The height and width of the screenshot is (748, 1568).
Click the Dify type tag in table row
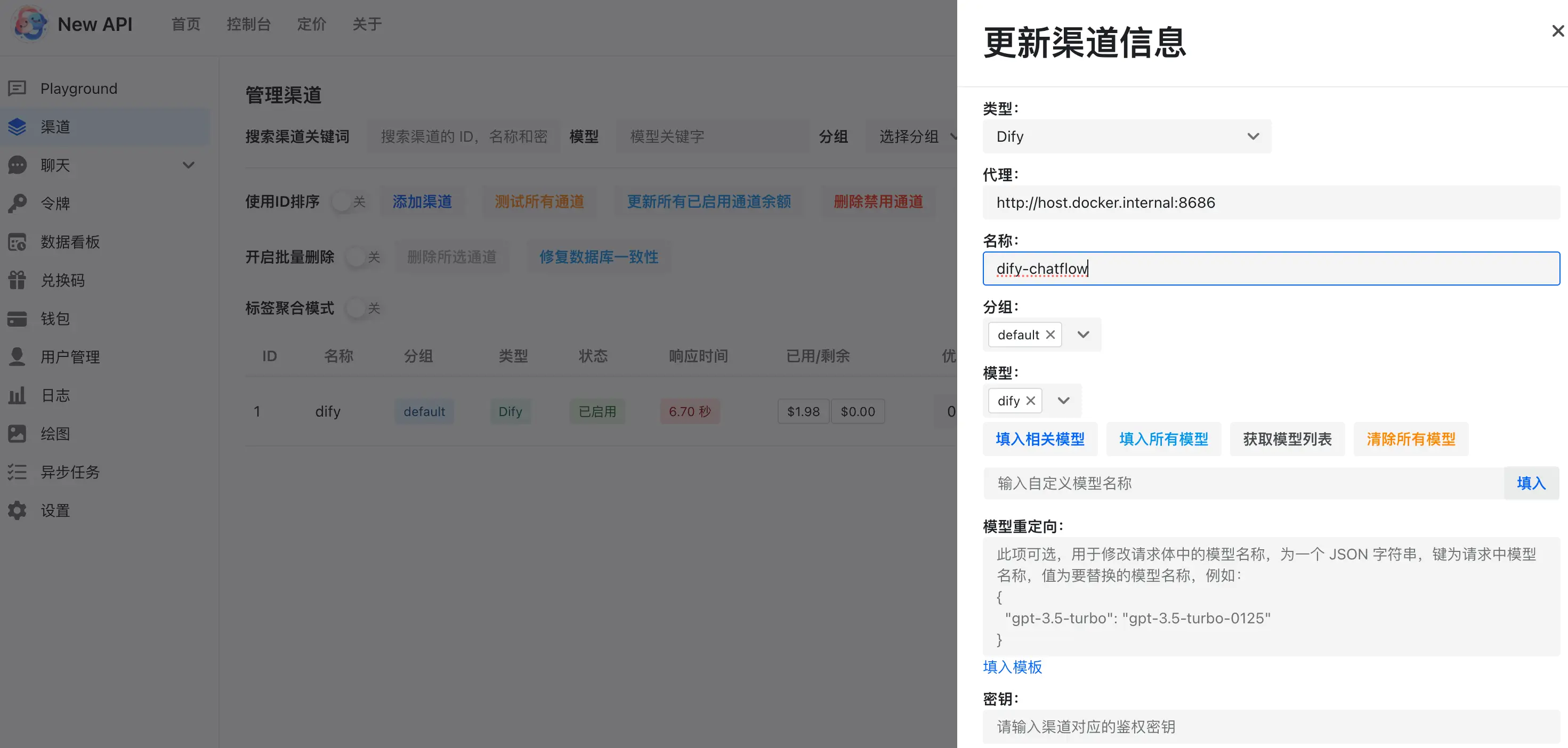click(510, 411)
